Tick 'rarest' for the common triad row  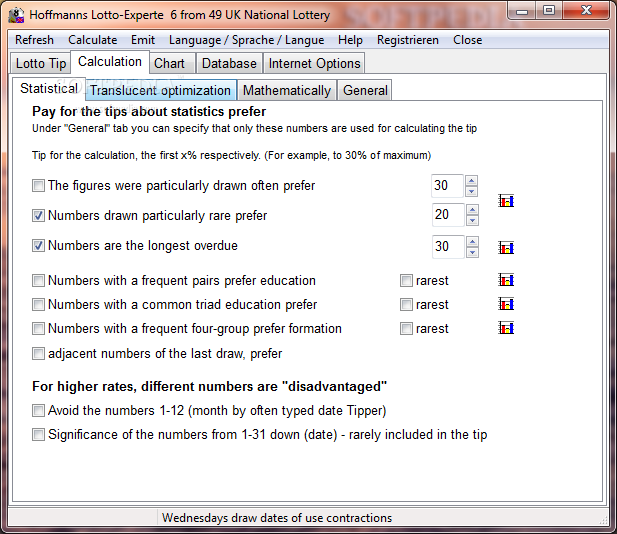point(406,305)
